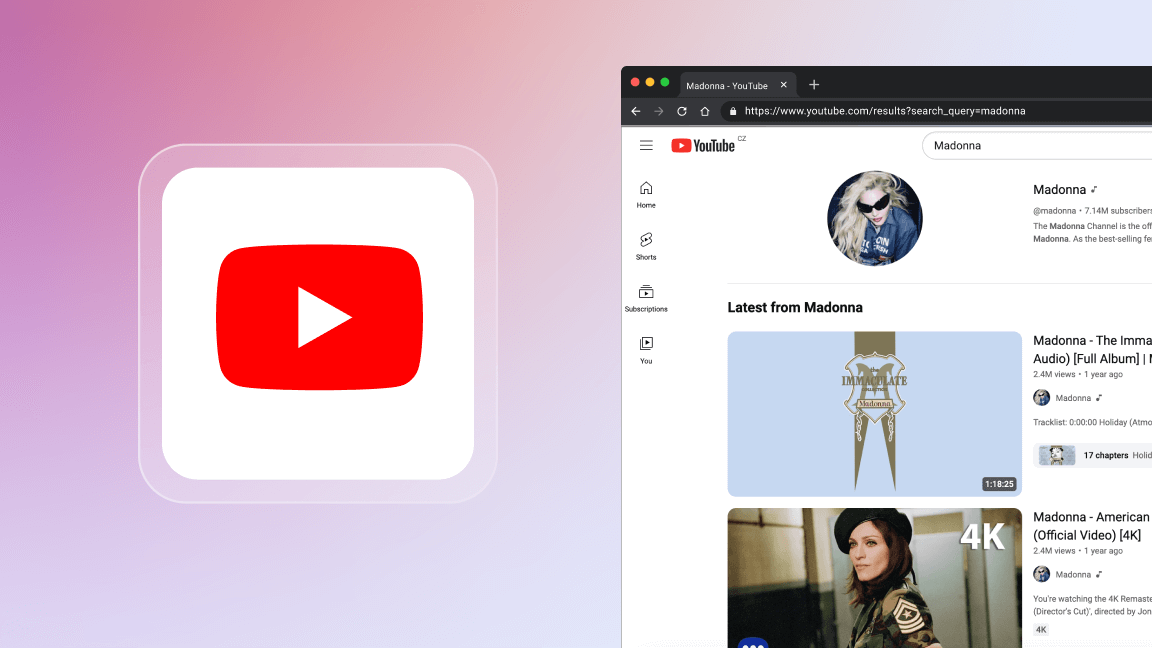Open the Home icon in the sidebar
The height and width of the screenshot is (649, 1152).
(x=646, y=190)
